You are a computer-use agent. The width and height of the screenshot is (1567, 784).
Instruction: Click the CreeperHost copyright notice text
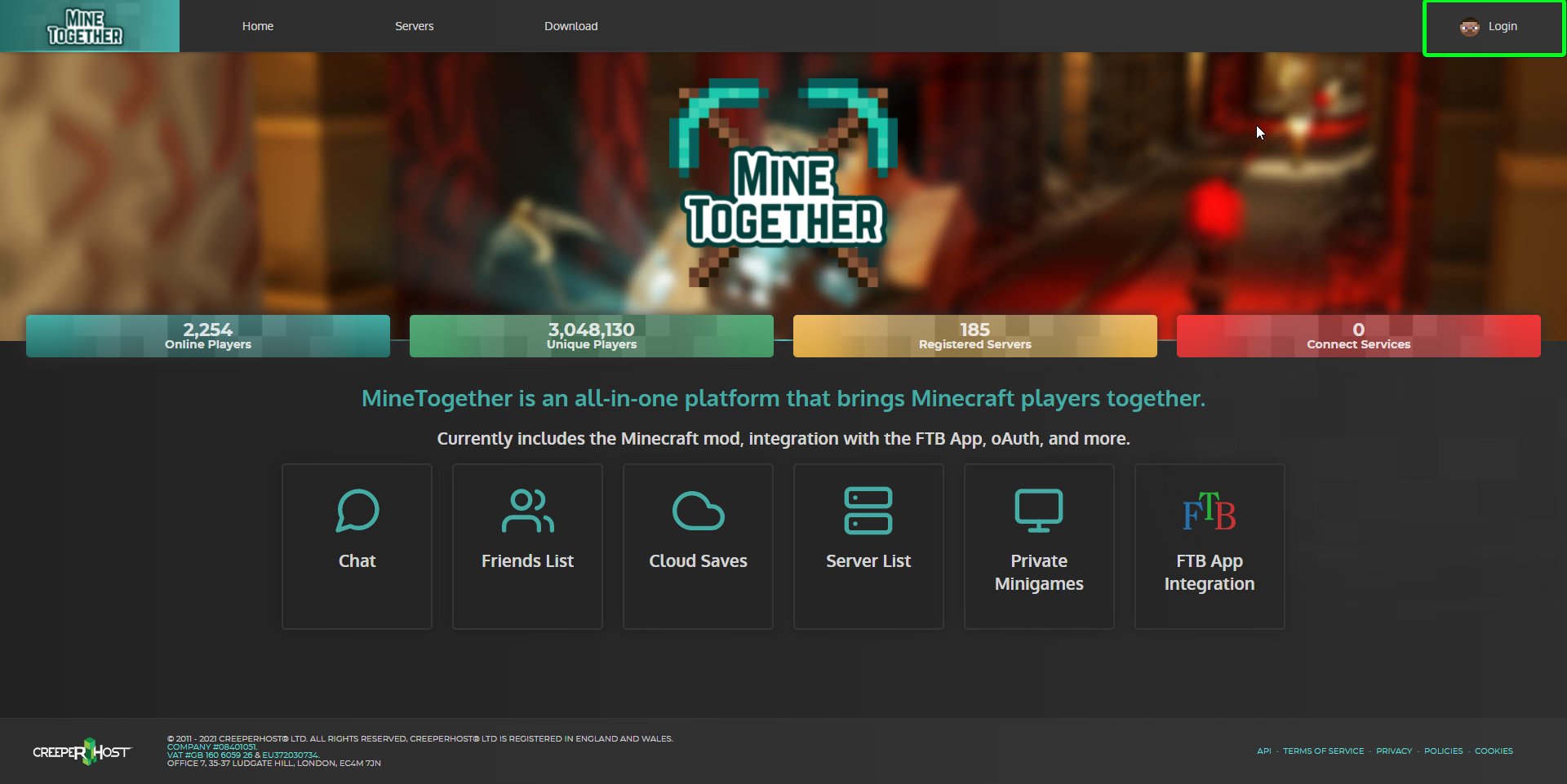[420, 739]
